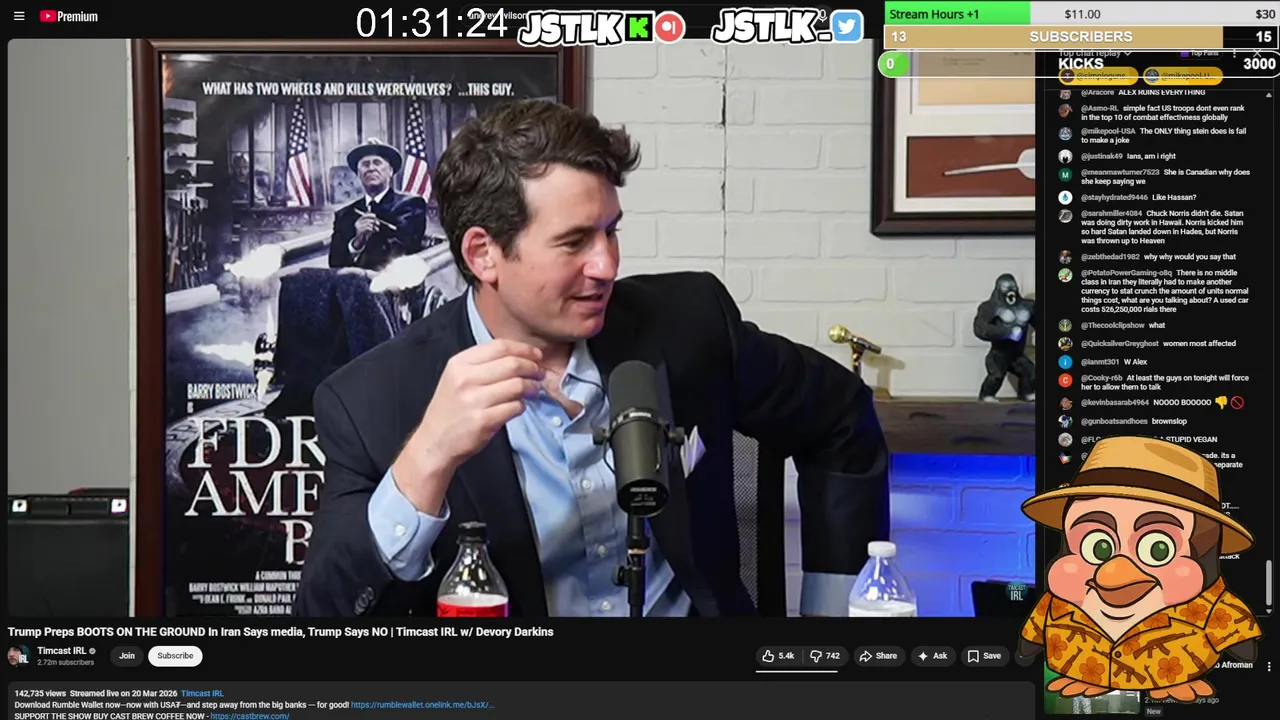Open the rumblewallet.onelink.me description link
The image size is (1280, 720).
tap(422, 705)
